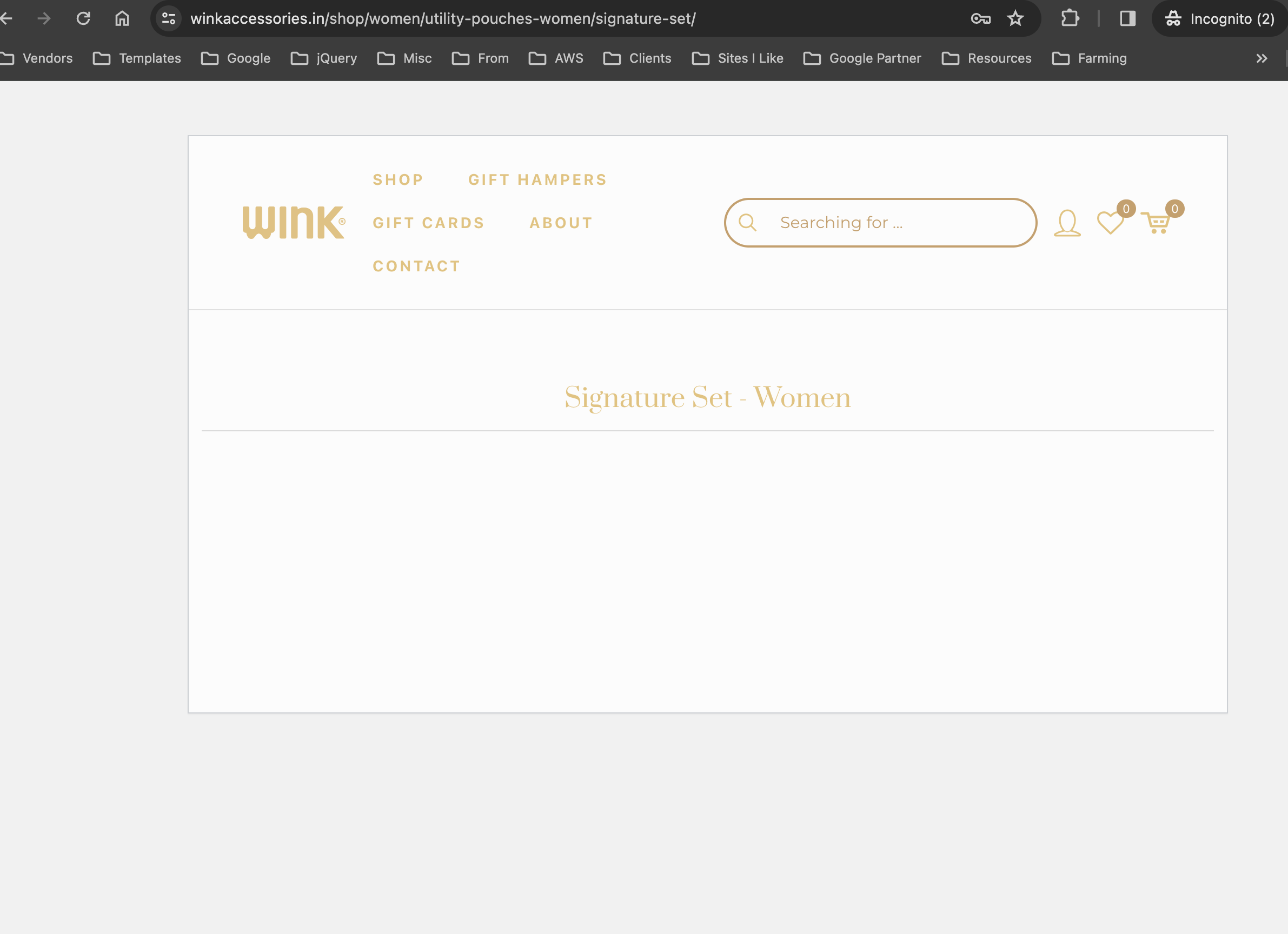Go back using the browser back arrow

pos(6,19)
